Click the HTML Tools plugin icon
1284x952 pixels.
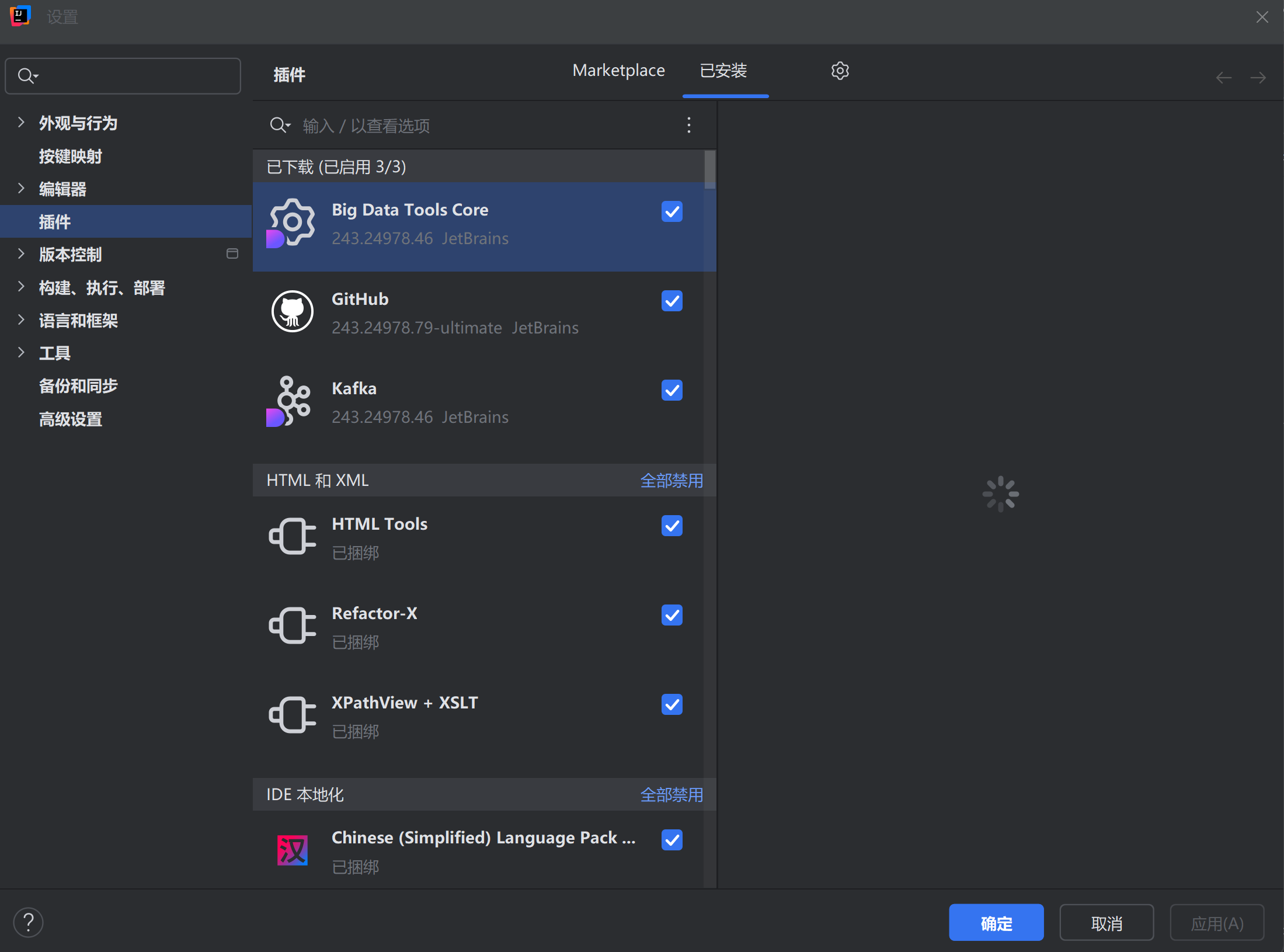(x=293, y=536)
